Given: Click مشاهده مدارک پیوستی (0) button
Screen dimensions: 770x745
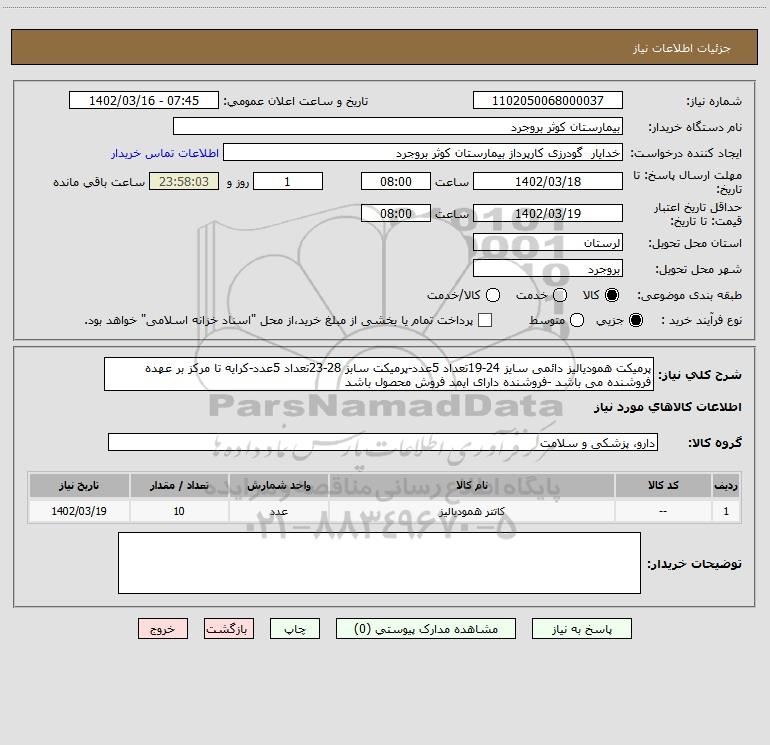Looking at the screenshot, I should pos(426,629).
